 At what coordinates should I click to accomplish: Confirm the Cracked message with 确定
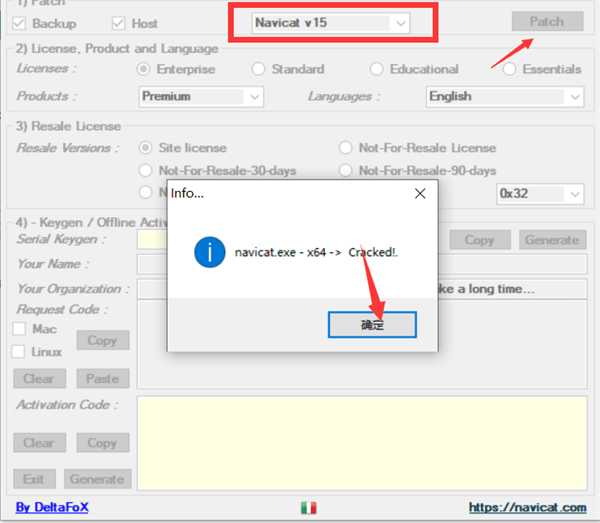(x=372, y=324)
